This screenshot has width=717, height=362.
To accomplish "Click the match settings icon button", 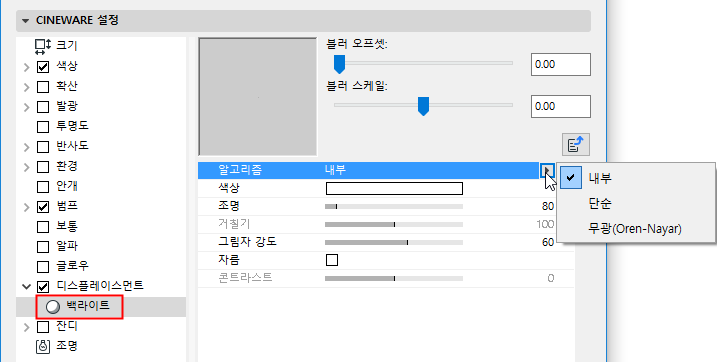I will pyautogui.click(x=576, y=144).
